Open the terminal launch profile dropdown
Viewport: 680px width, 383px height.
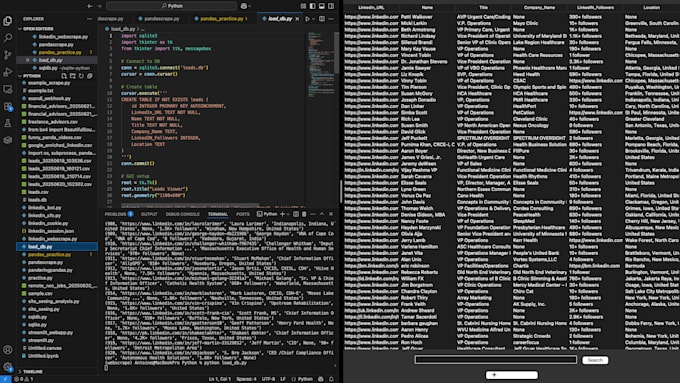pyautogui.click(x=288, y=214)
